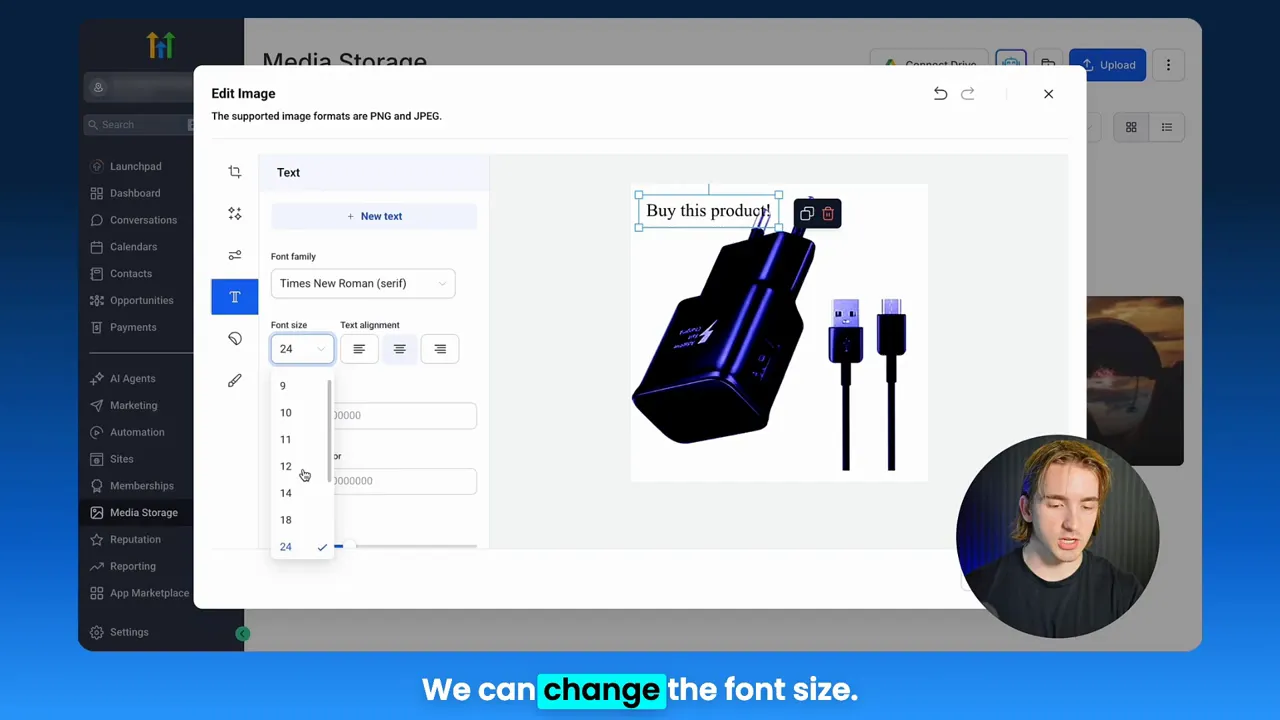Image resolution: width=1280 pixels, height=720 pixels.
Task: Select the Text tool in sidebar
Action: click(234, 297)
